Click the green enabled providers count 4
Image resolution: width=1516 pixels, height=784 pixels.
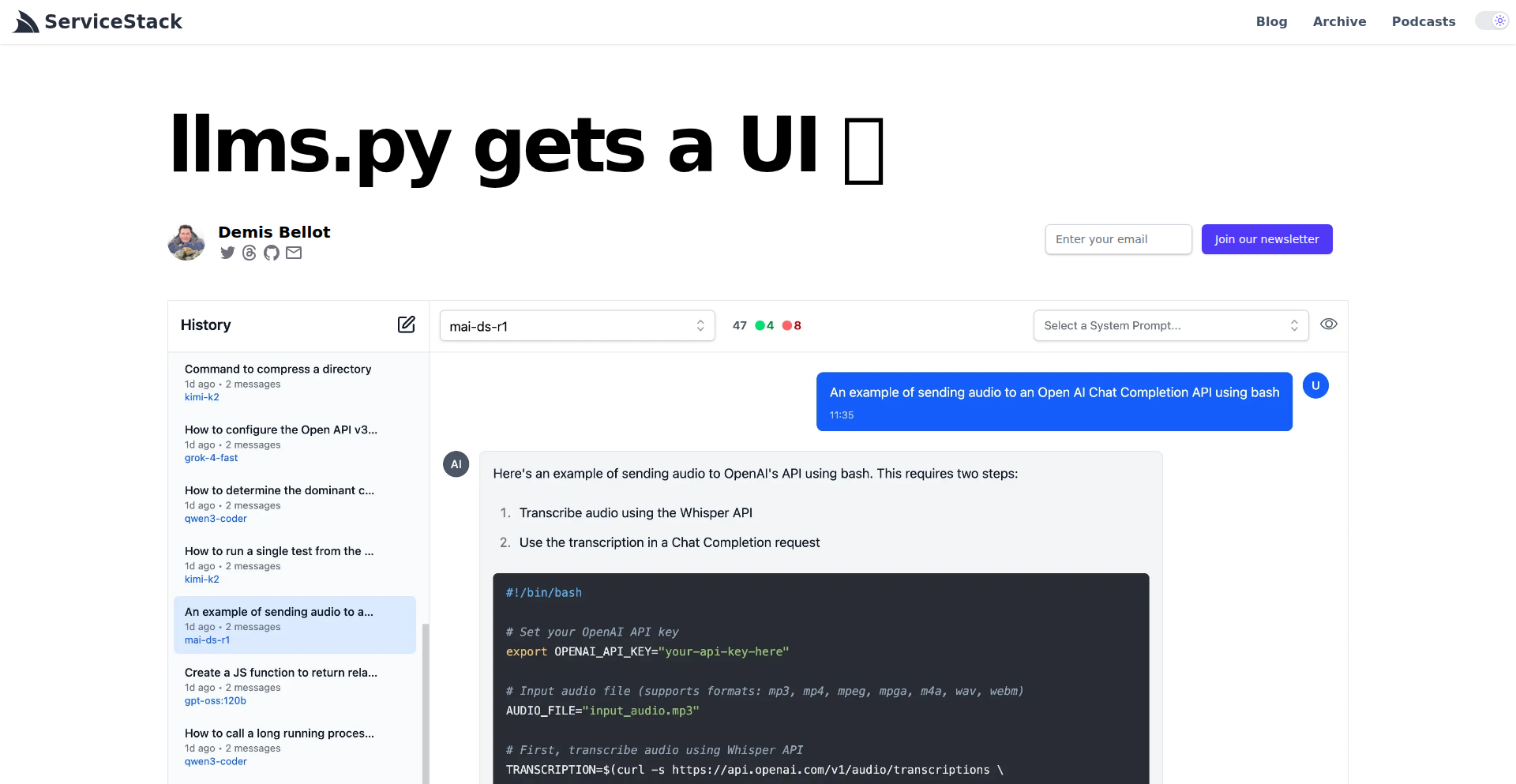tap(764, 325)
